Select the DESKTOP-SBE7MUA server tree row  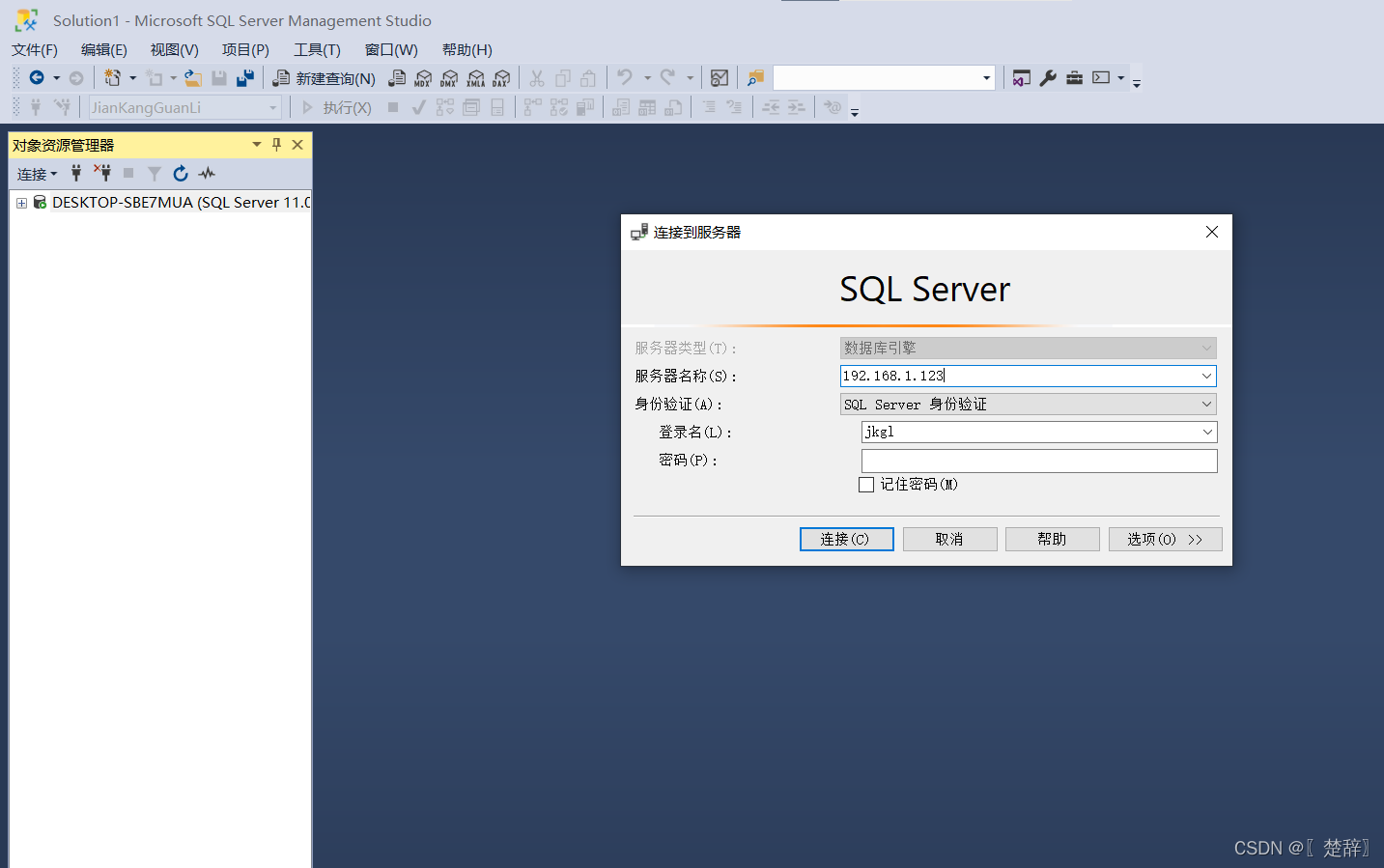[160, 202]
